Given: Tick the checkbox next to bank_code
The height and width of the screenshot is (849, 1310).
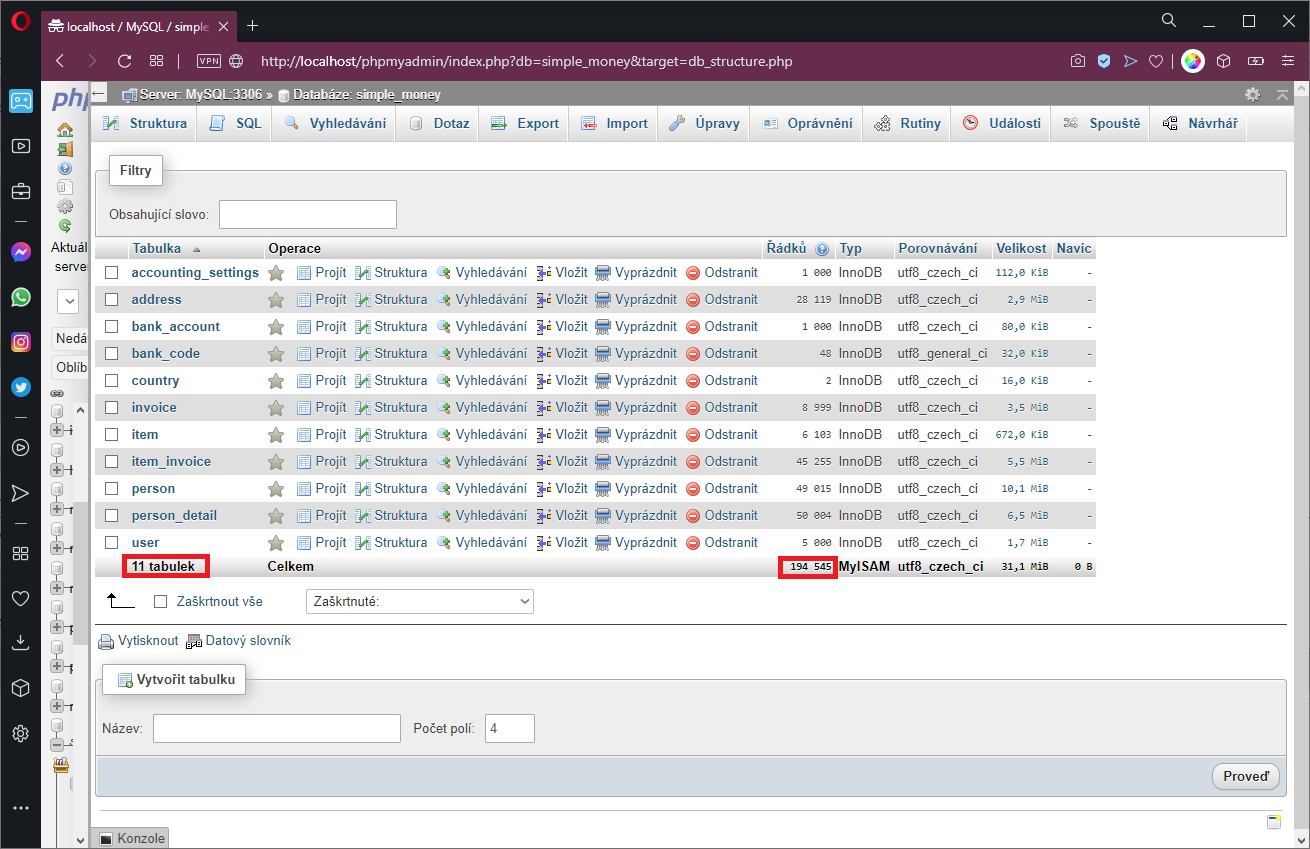Looking at the screenshot, I should coord(111,353).
